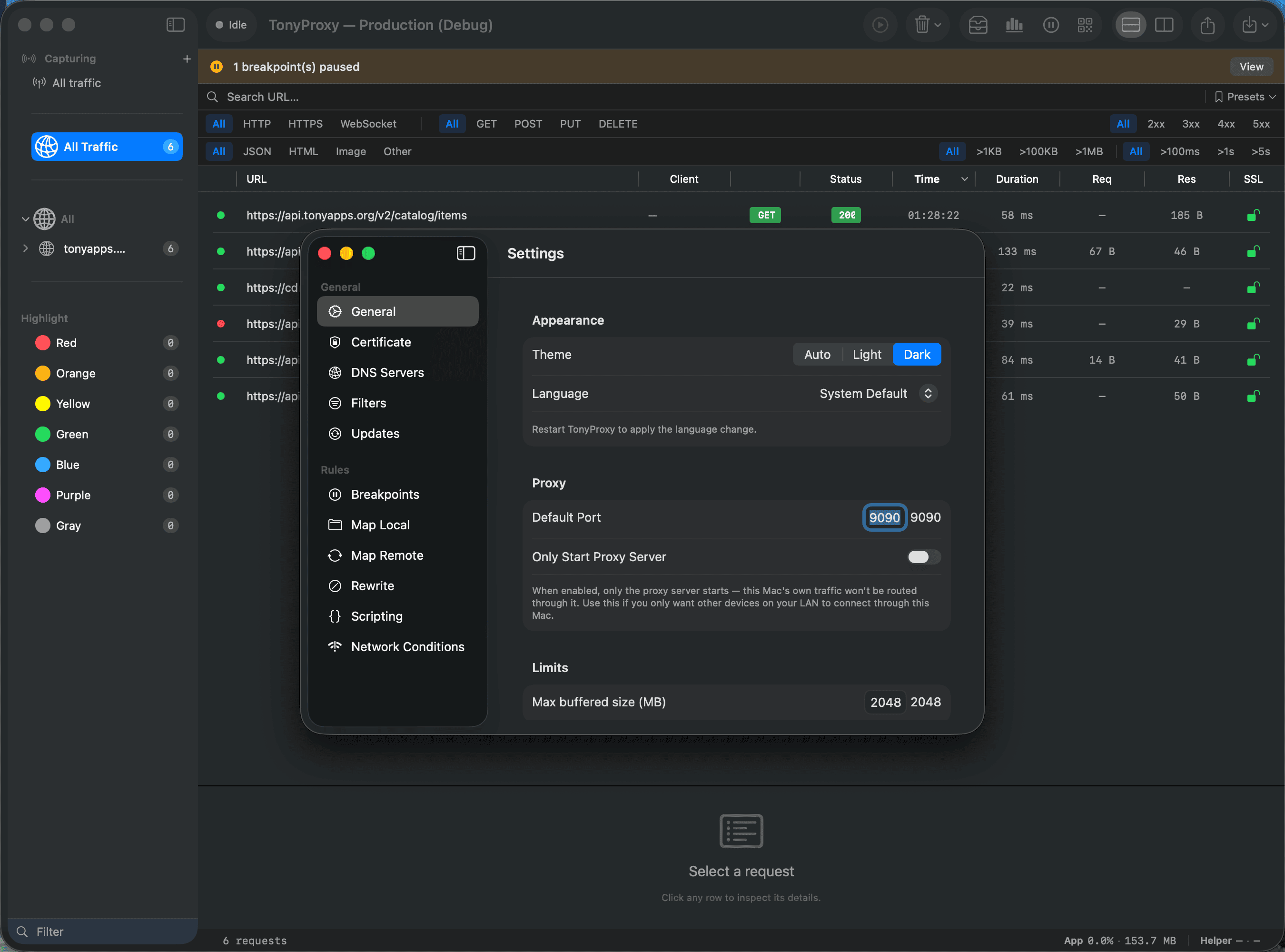The height and width of the screenshot is (952, 1285).
Task: Open Updates settings section
Action: 397,433
